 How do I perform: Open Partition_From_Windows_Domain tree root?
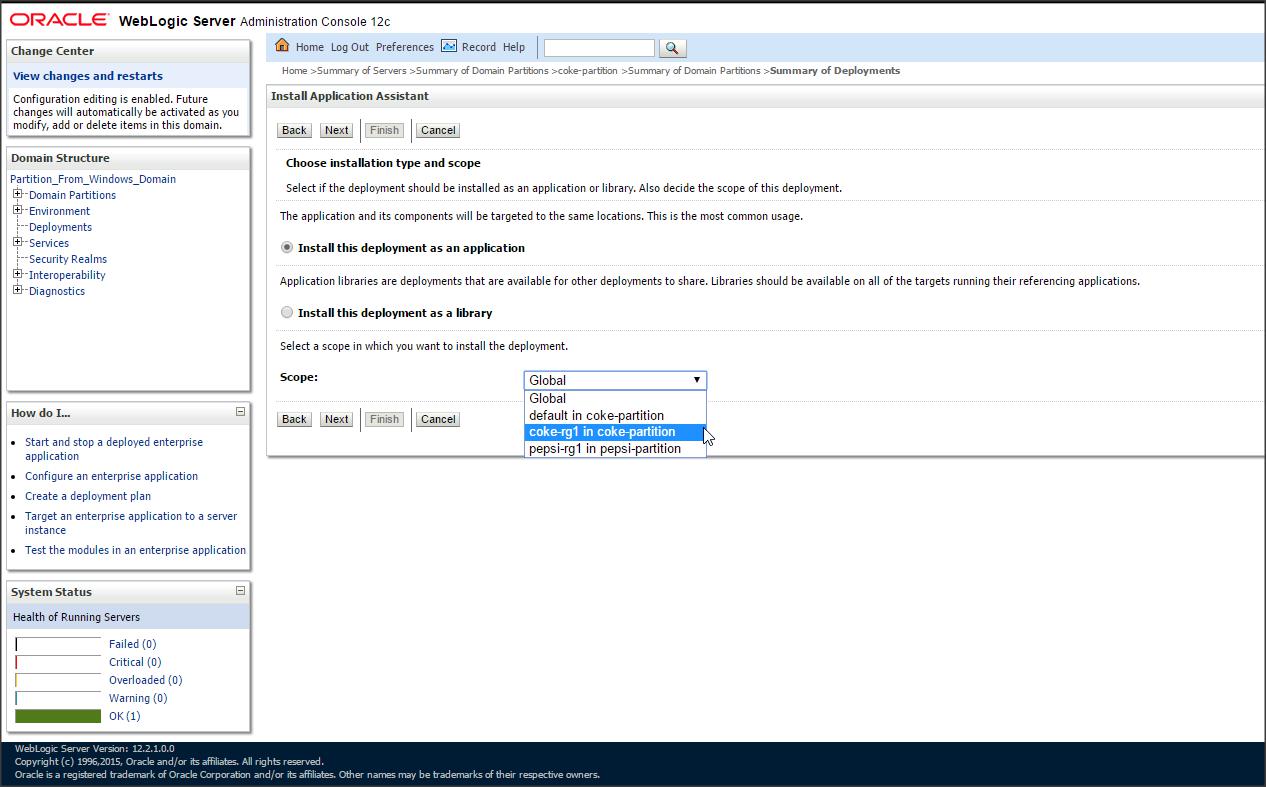pos(93,179)
